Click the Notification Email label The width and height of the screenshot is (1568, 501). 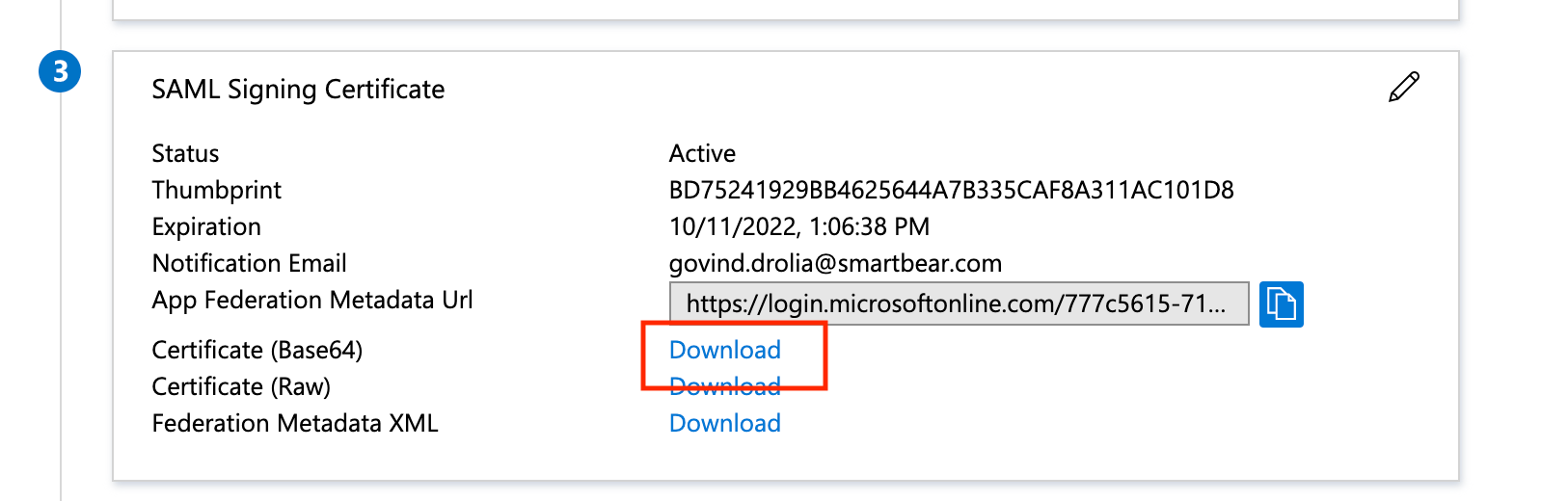point(249,263)
